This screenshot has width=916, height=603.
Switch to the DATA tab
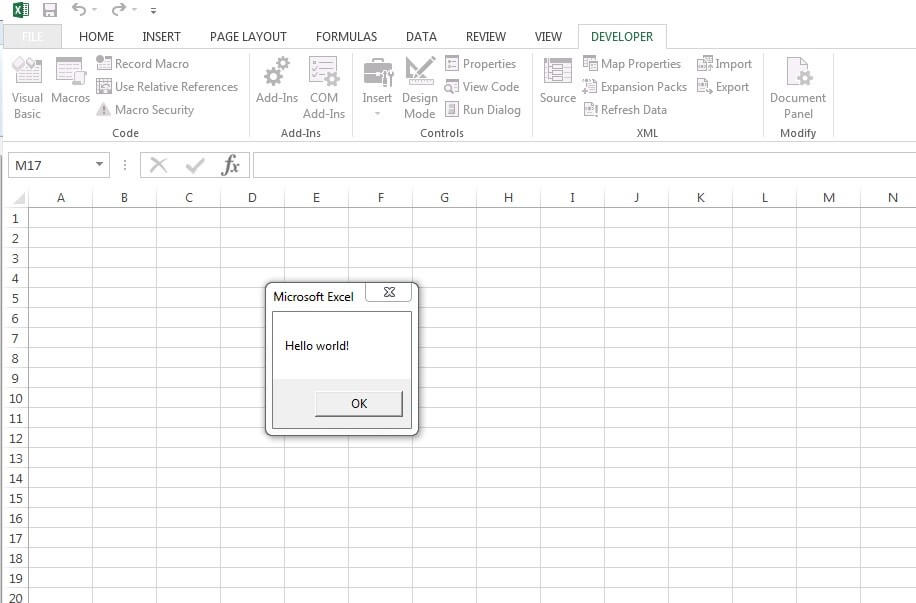point(421,36)
